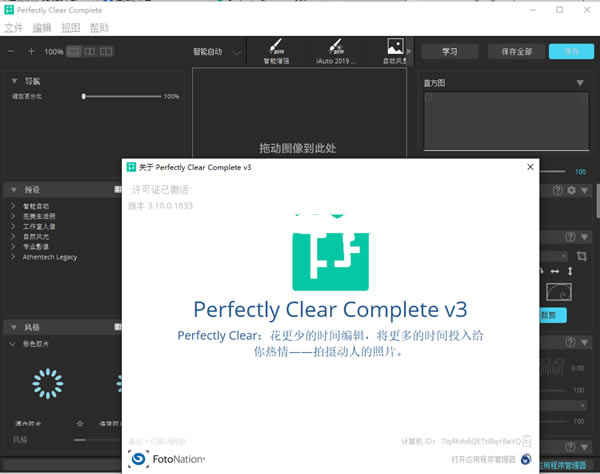Expand the 智能自动 preset group
This screenshot has height=474, width=600.
(x=13, y=206)
